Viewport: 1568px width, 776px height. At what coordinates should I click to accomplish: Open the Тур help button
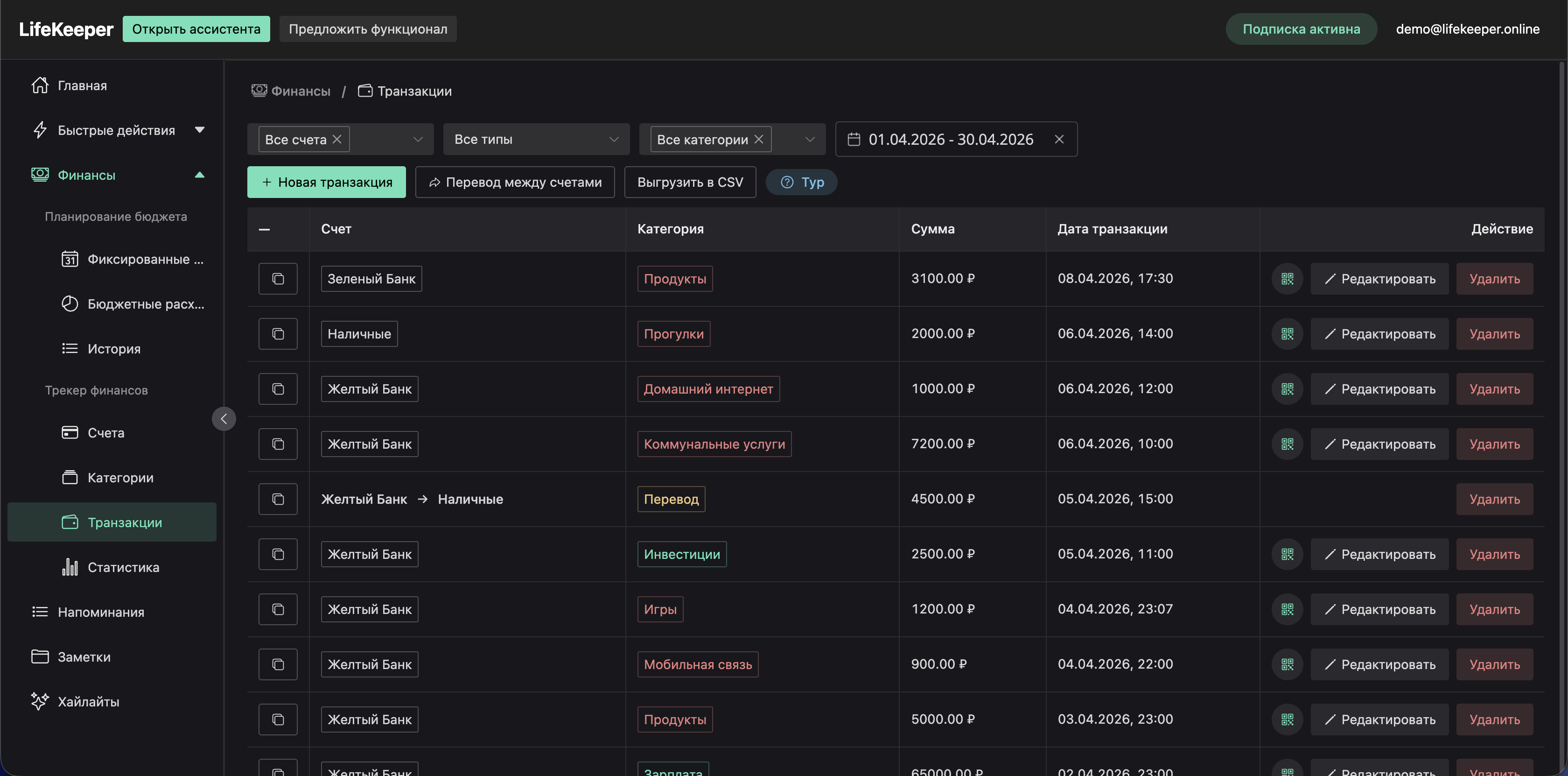coord(802,182)
